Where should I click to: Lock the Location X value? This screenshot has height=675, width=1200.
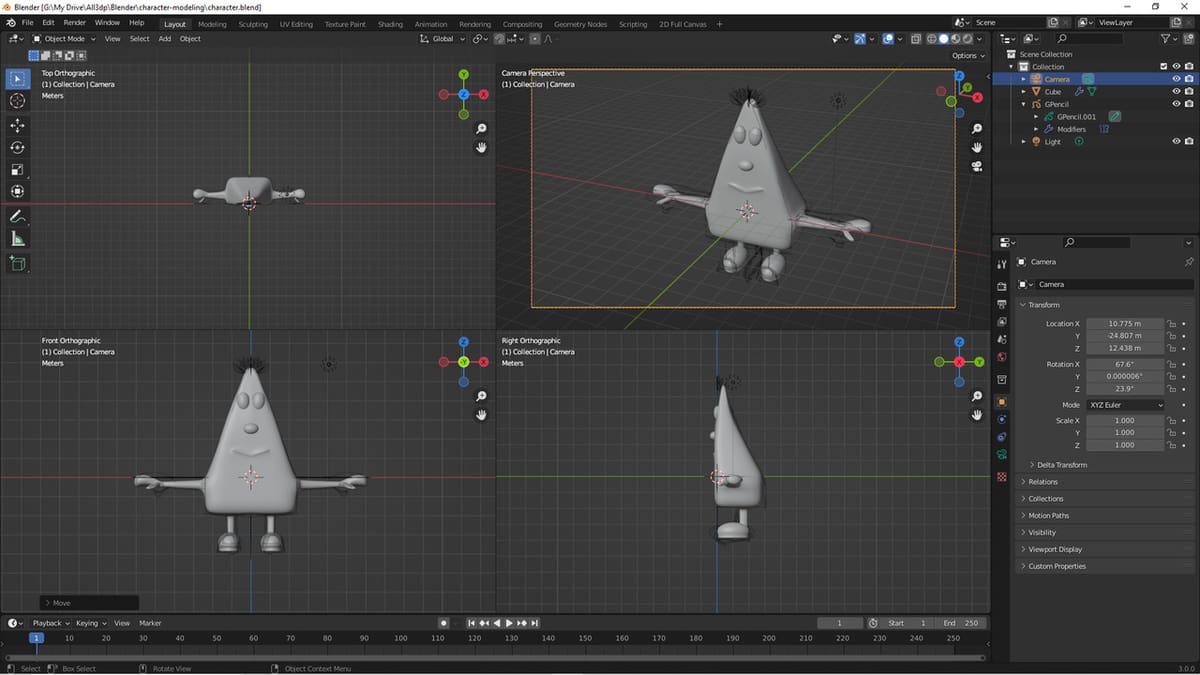point(1171,324)
